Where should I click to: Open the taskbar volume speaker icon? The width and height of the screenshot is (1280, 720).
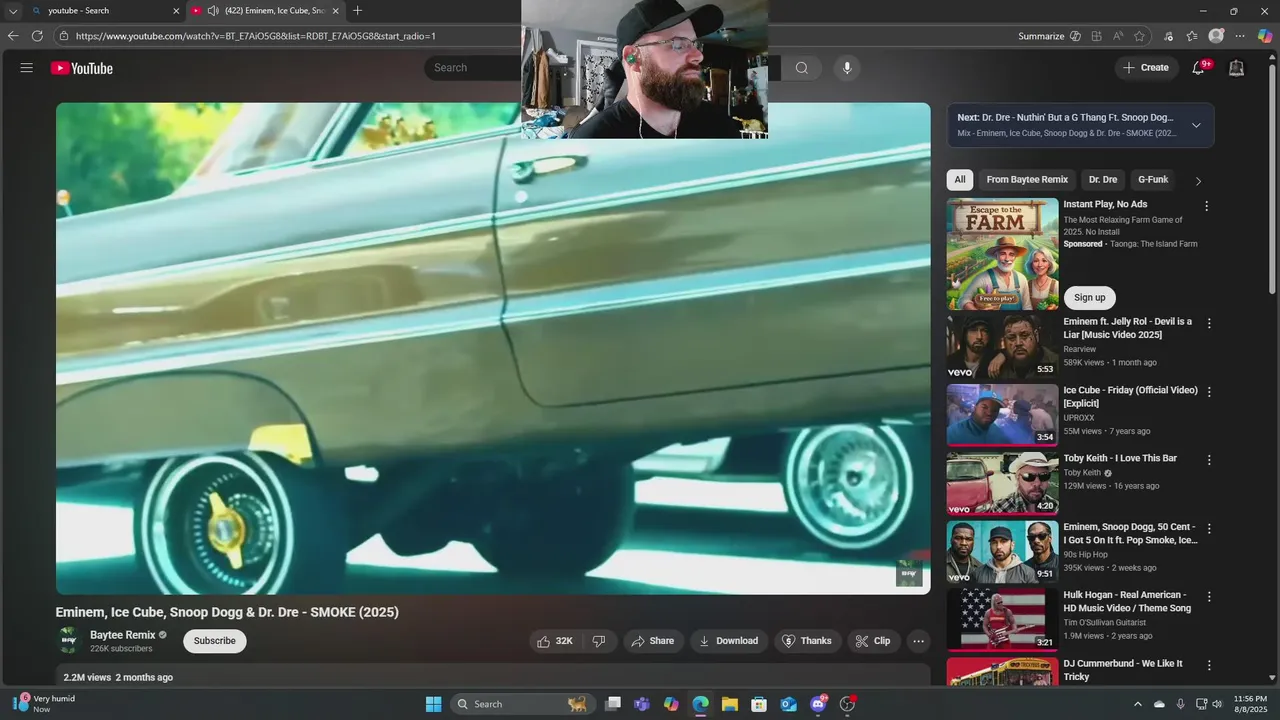[1217, 704]
